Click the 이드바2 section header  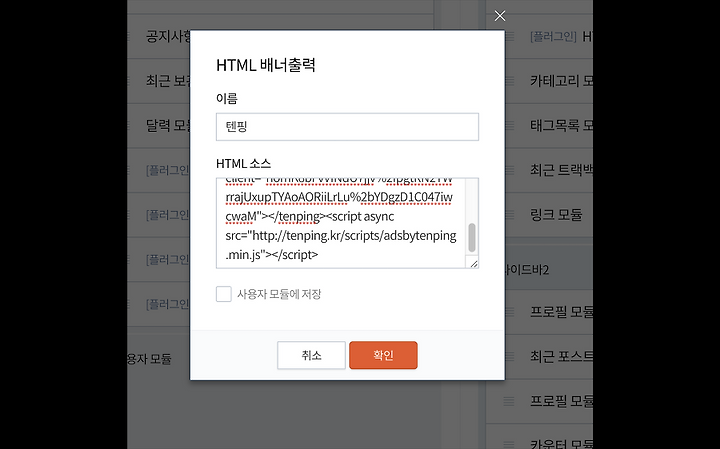[527, 269]
